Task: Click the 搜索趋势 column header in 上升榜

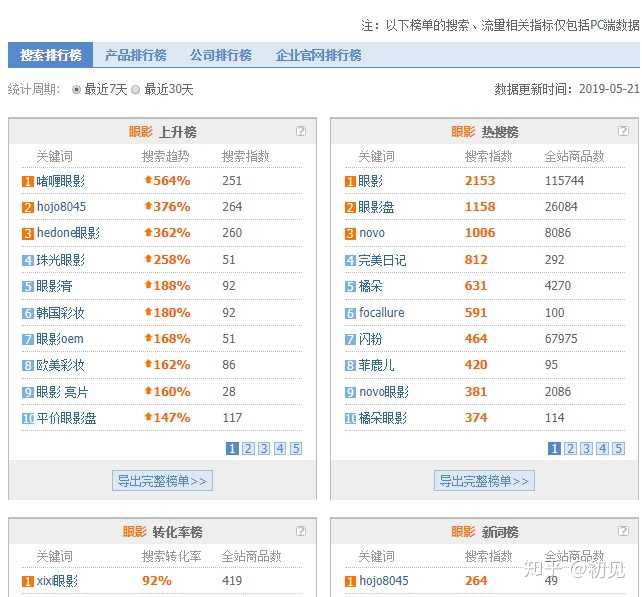Action: [165, 156]
